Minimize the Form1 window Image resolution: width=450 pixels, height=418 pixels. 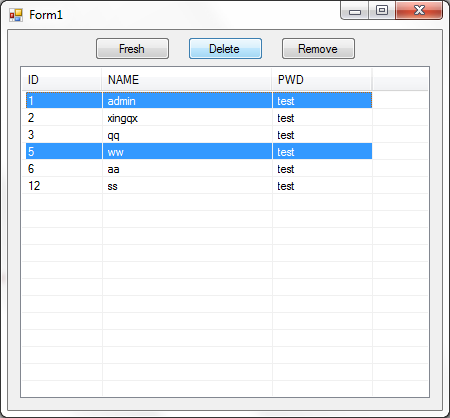click(355, 11)
